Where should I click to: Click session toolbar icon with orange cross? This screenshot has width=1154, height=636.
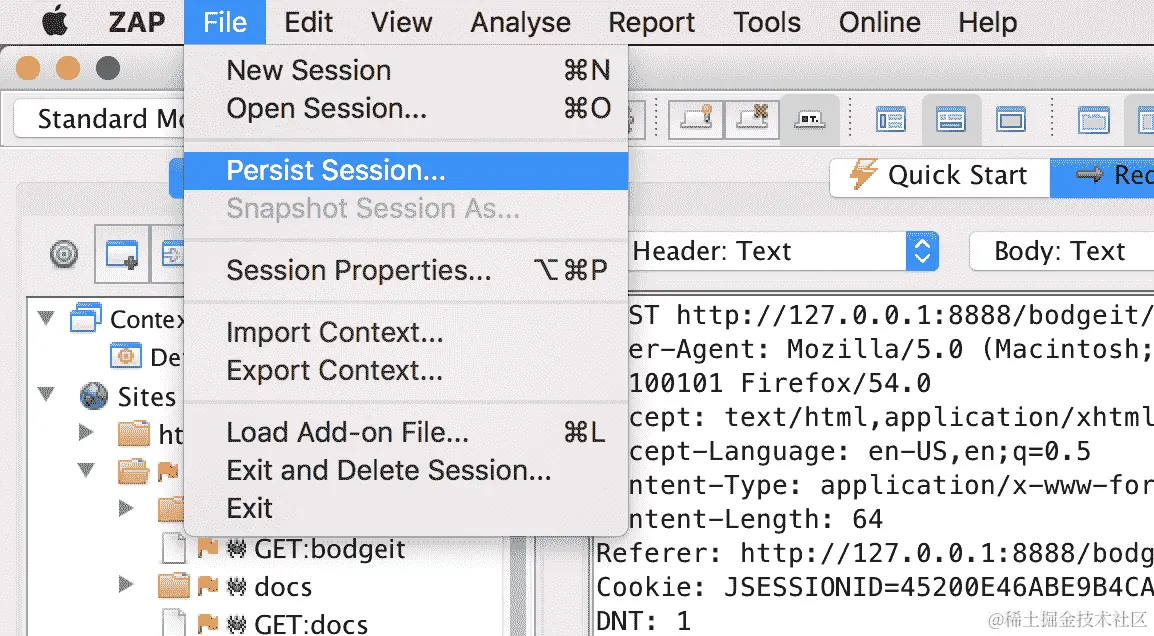[751, 118]
